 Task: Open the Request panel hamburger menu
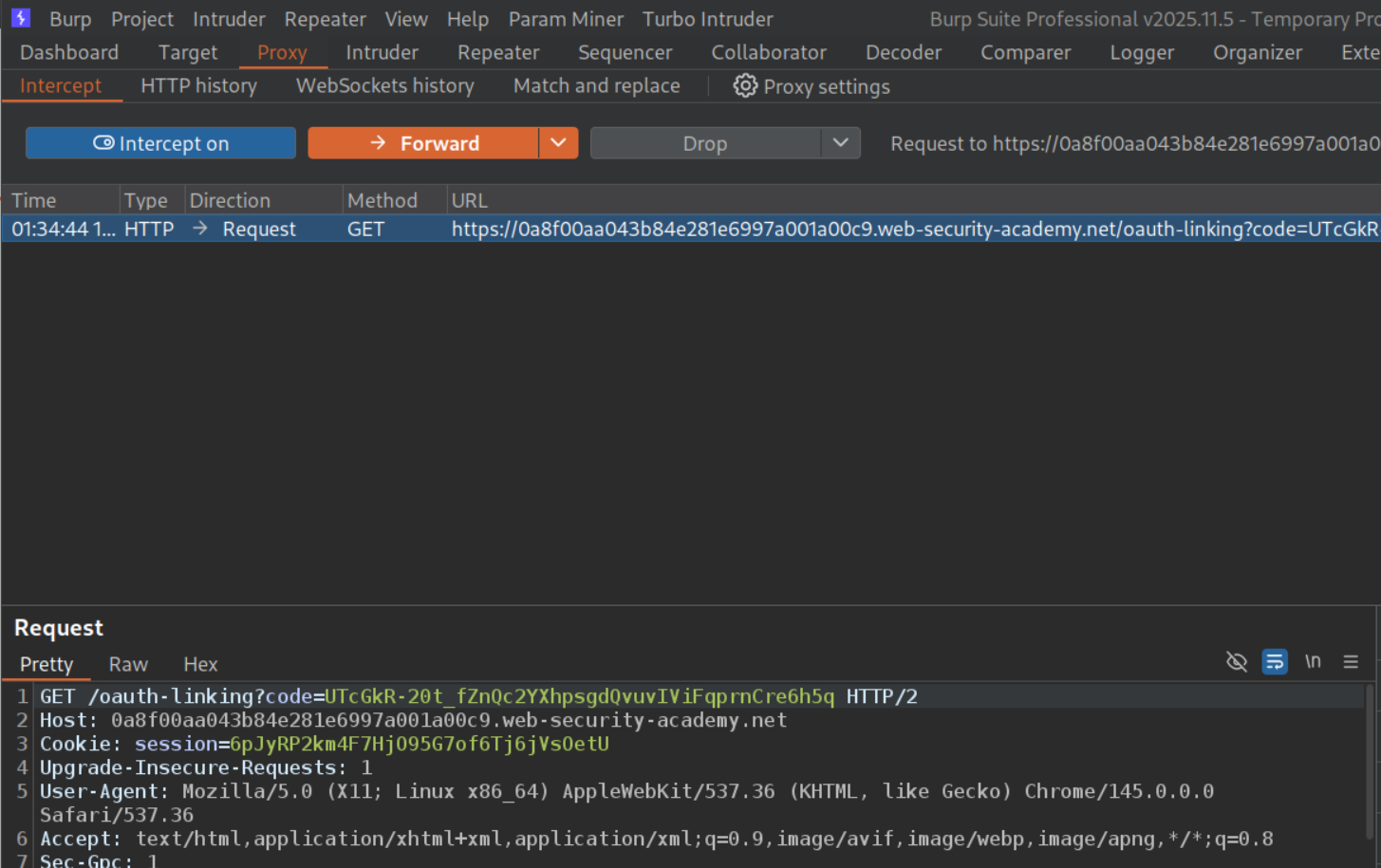tap(1351, 661)
